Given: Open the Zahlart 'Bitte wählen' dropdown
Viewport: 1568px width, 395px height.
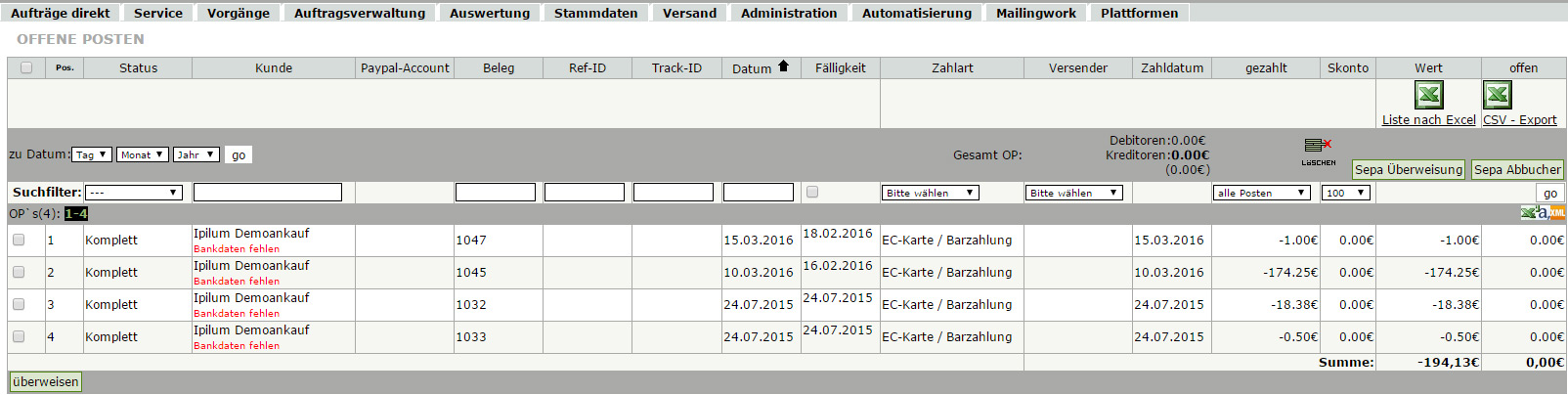Looking at the screenshot, I should (x=931, y=193).
